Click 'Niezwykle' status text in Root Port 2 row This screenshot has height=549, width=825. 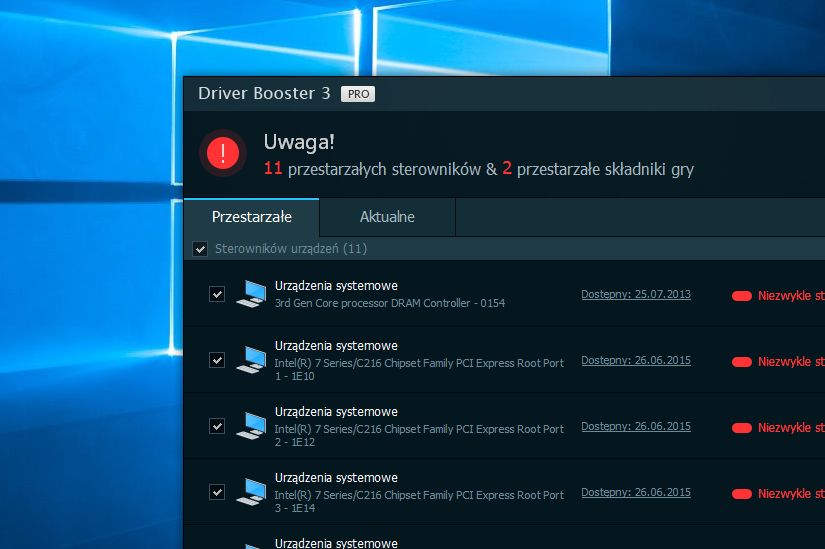click(x=784, y=428)
